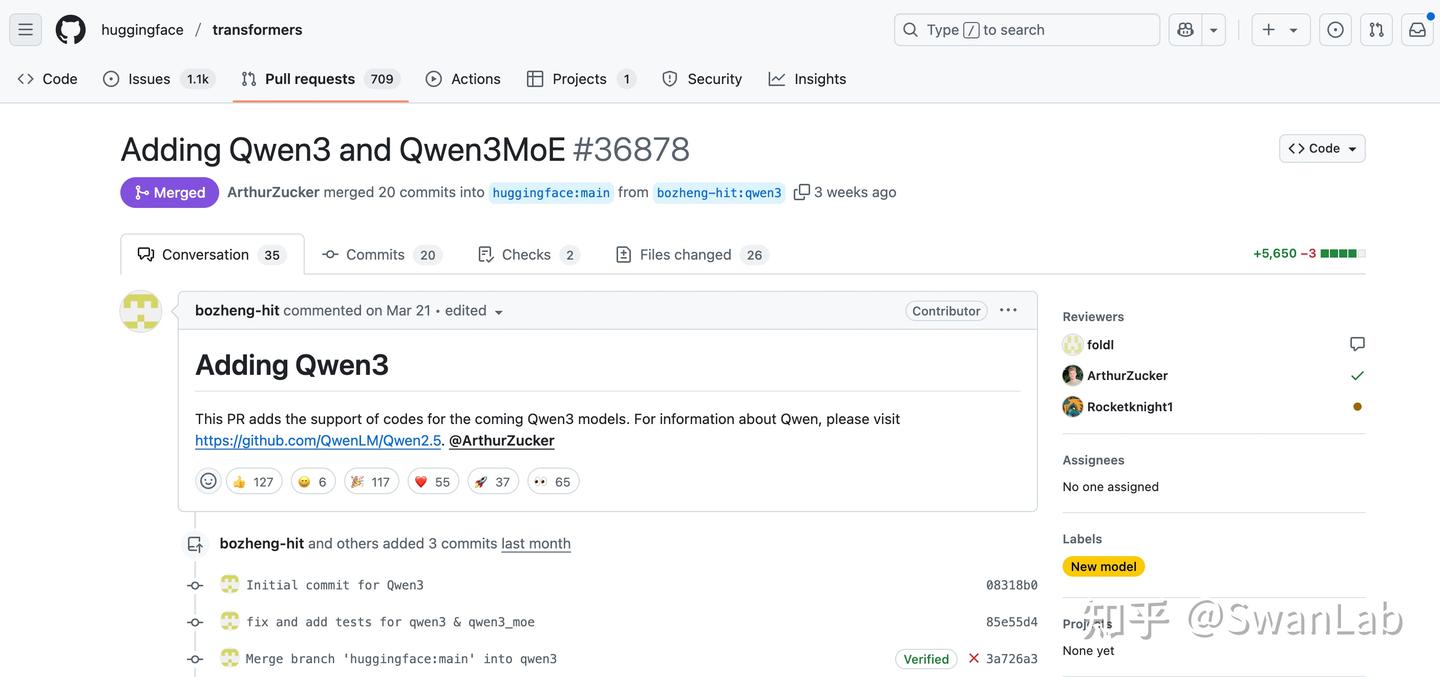Screen dimensions: 1440x677
Task: Expand the create new plus dropdown
Action: (x=1279, y=30)
